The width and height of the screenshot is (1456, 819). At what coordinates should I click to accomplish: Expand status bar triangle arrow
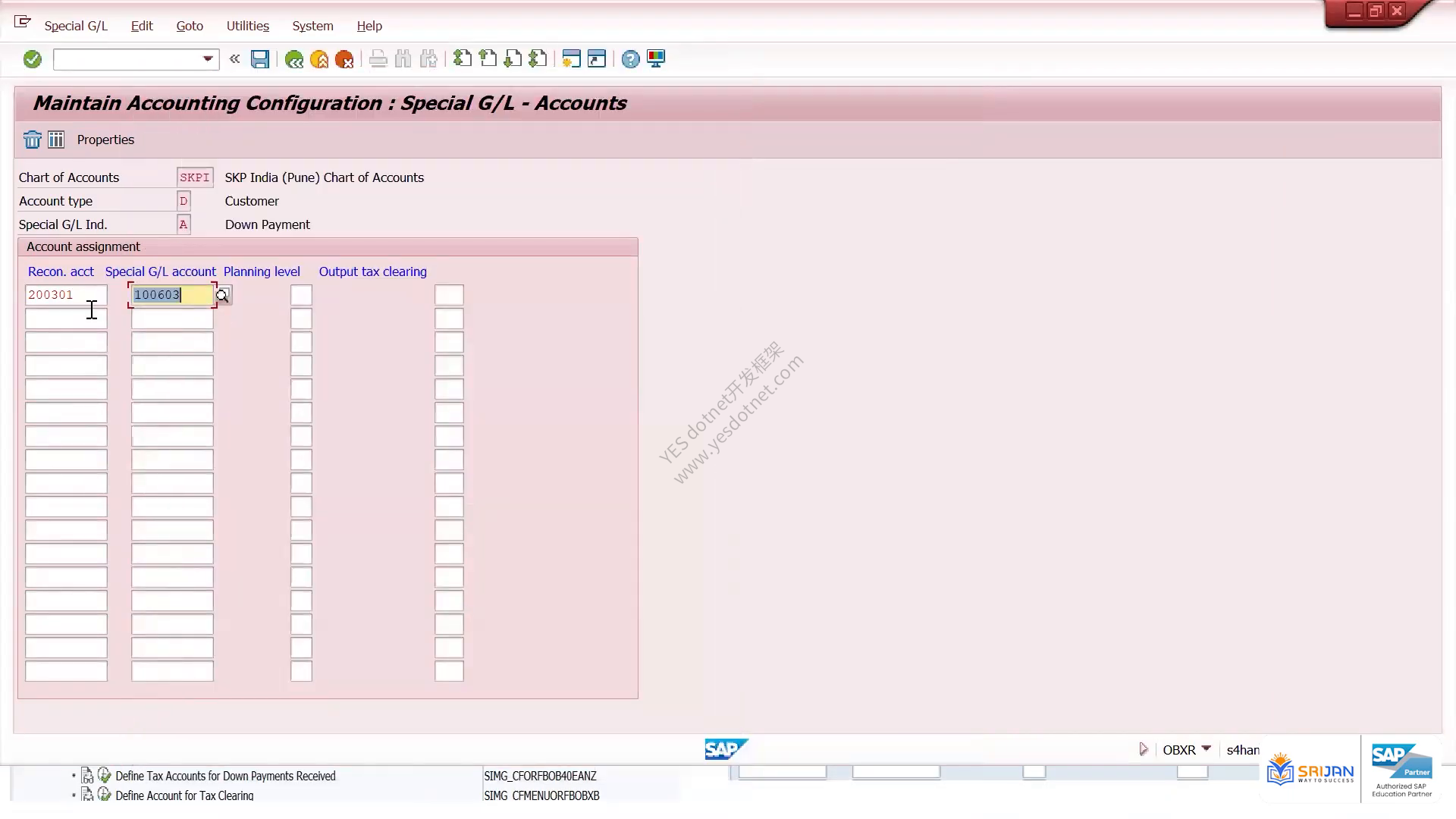[x=1144, y=749]
